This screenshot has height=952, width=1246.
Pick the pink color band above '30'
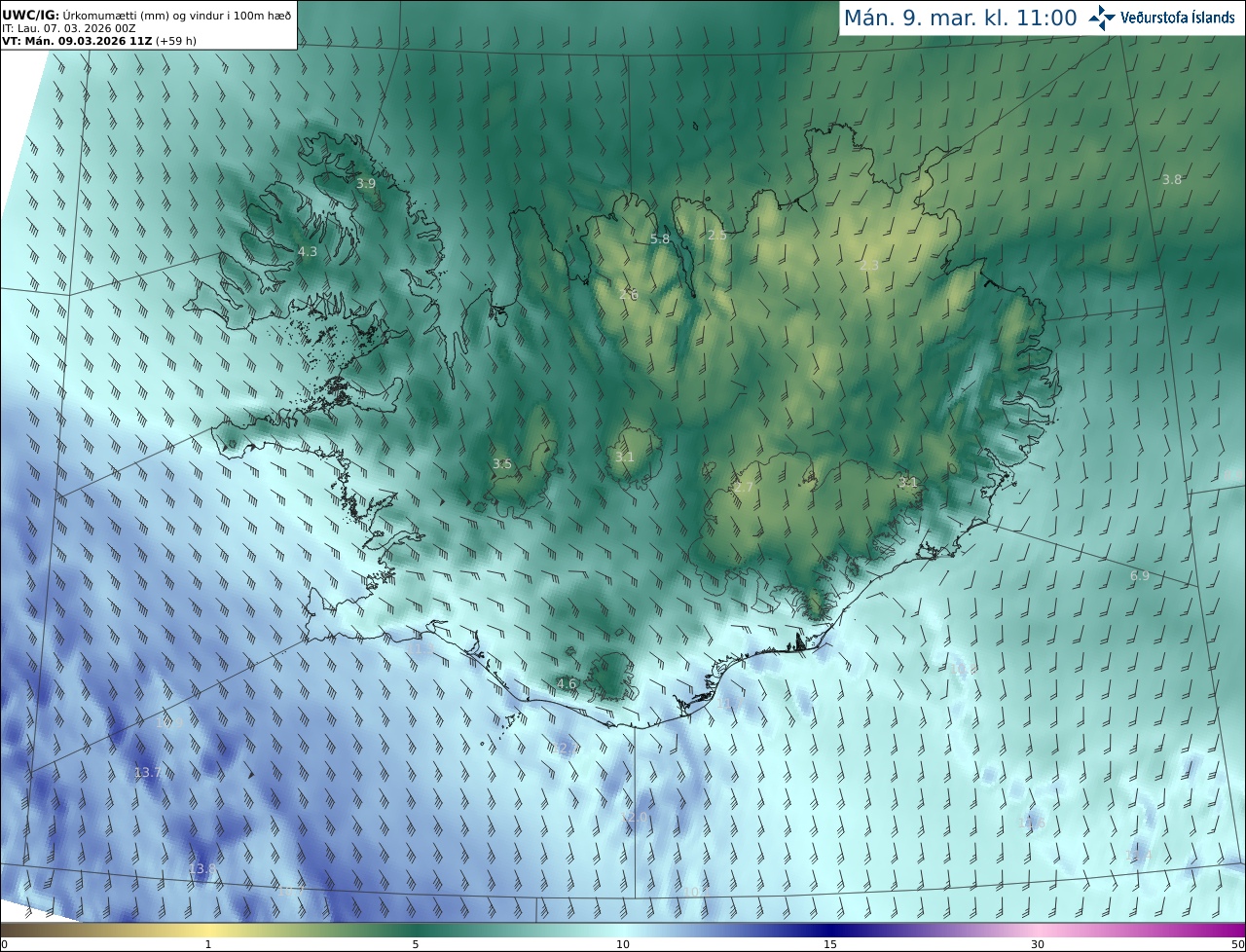[1038, 930]
